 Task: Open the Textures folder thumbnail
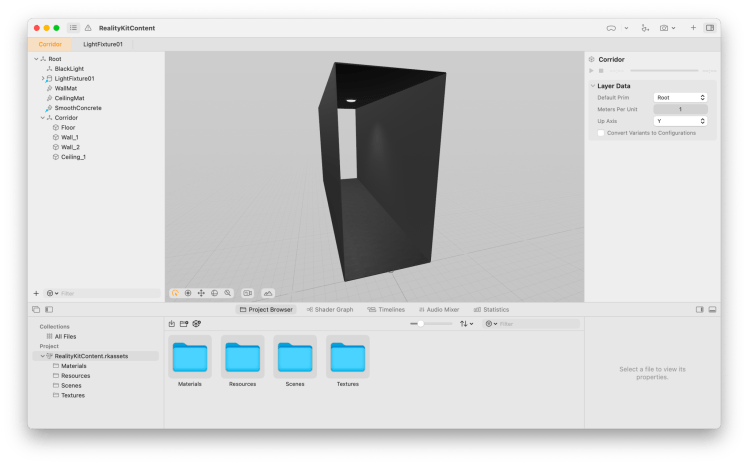[347, 357]
